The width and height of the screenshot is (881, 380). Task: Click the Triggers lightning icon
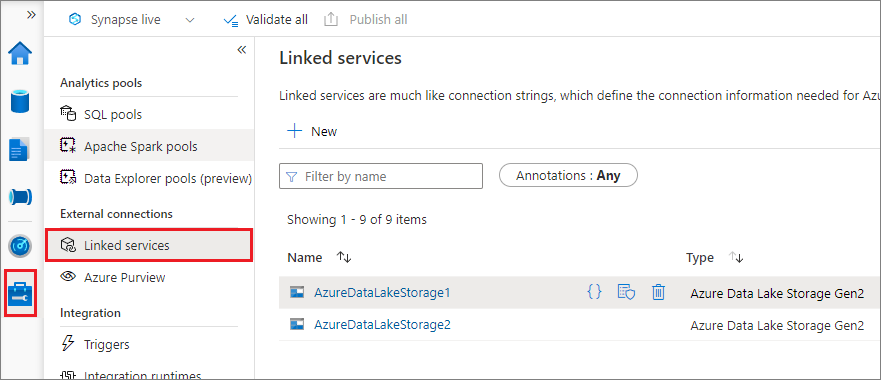(67, 343)
